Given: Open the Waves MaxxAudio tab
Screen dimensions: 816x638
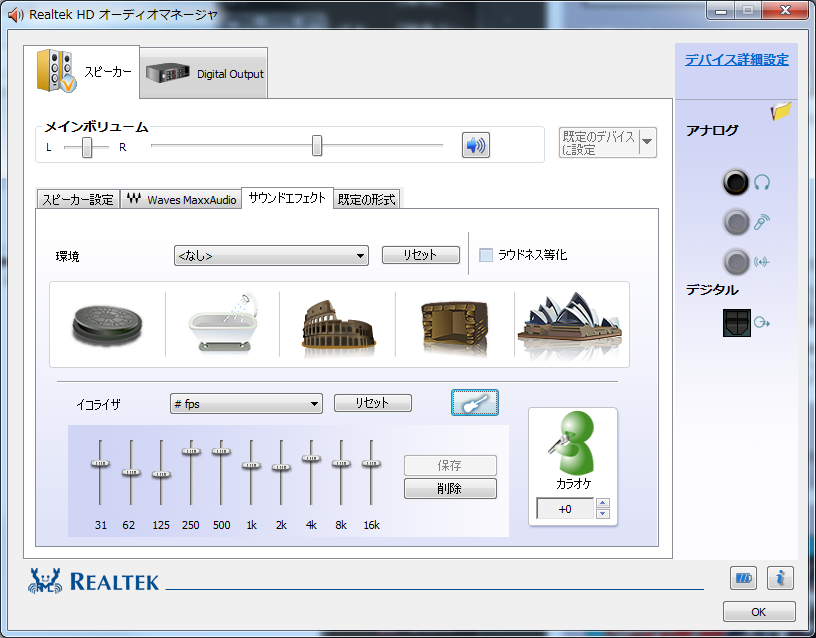Looking at the screenshot, I should coord(181,199).
